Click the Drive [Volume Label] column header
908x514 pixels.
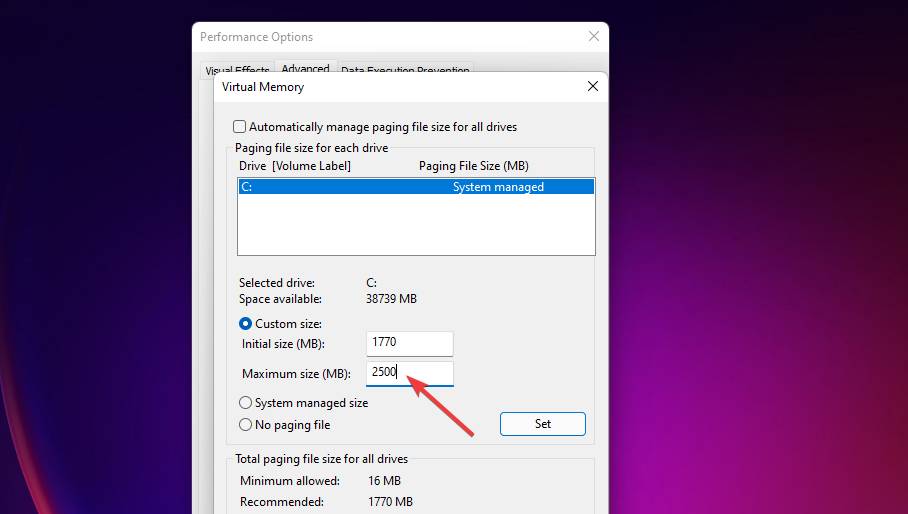pyautogui.click(x=295, y=166)
